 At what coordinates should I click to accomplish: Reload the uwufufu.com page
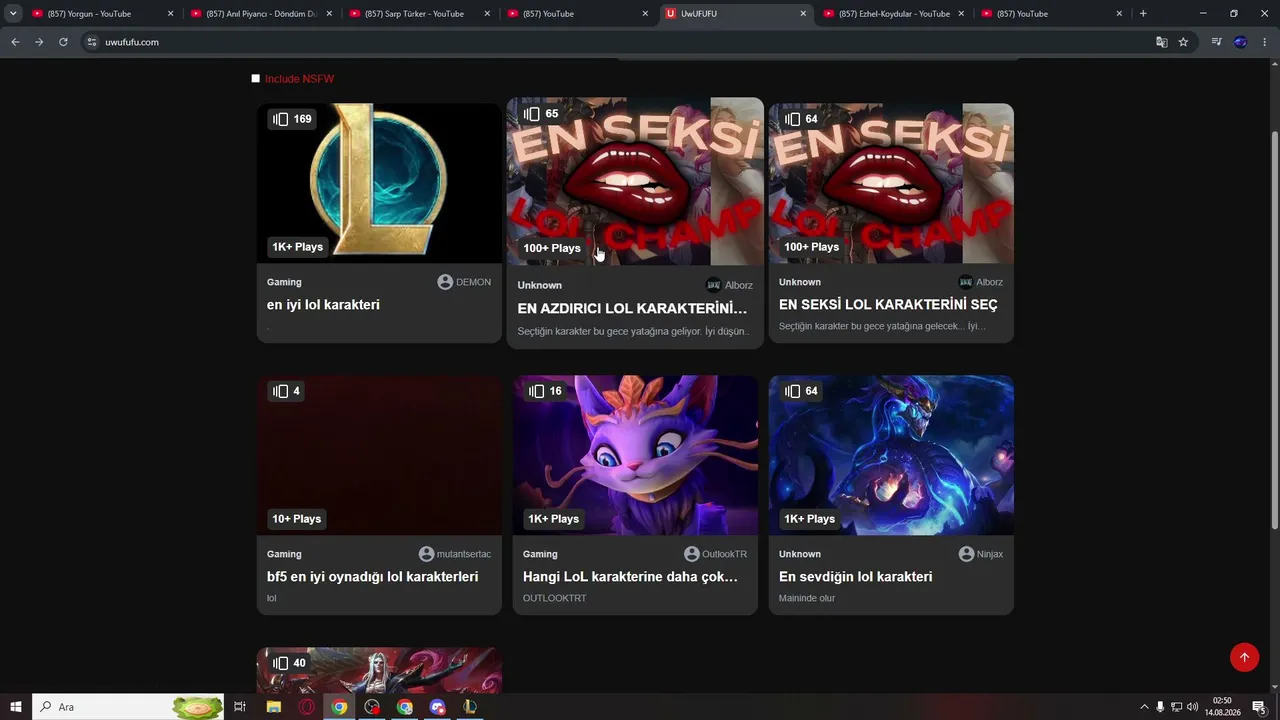[x=63, y=42]
